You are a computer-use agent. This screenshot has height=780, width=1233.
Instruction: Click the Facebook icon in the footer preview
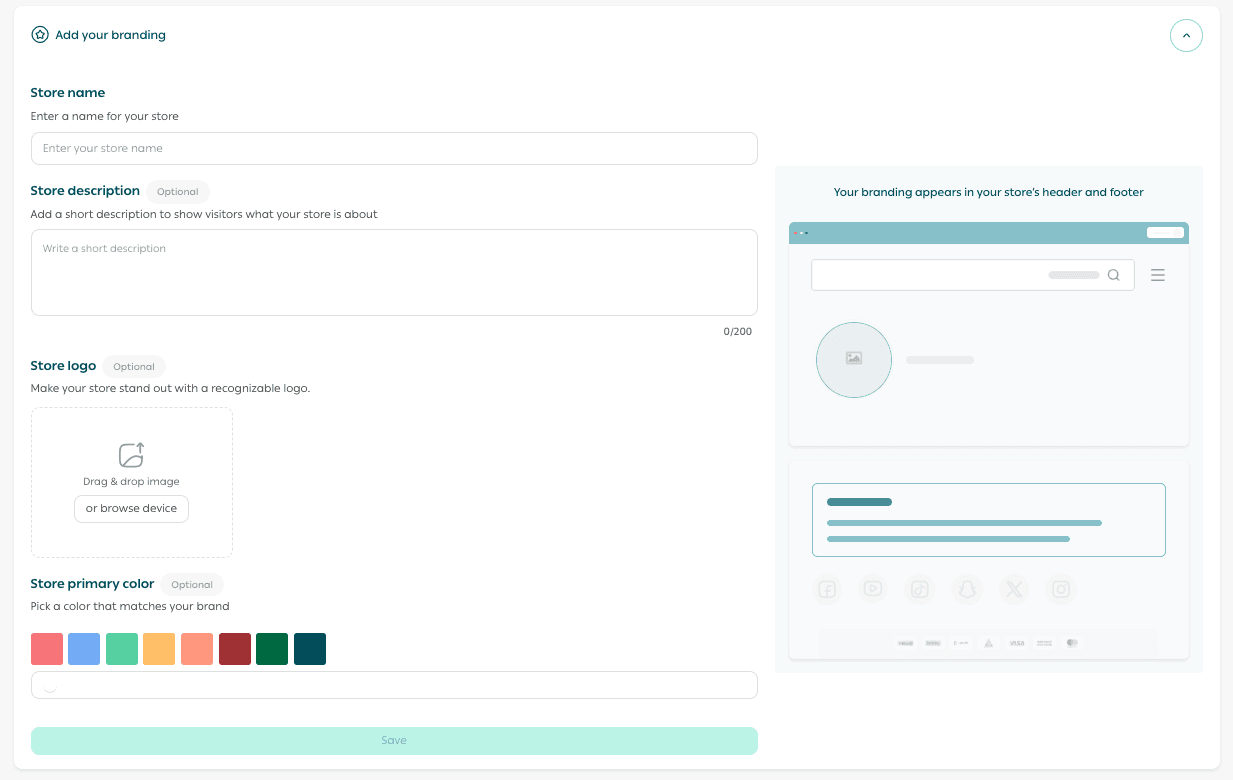828,590
